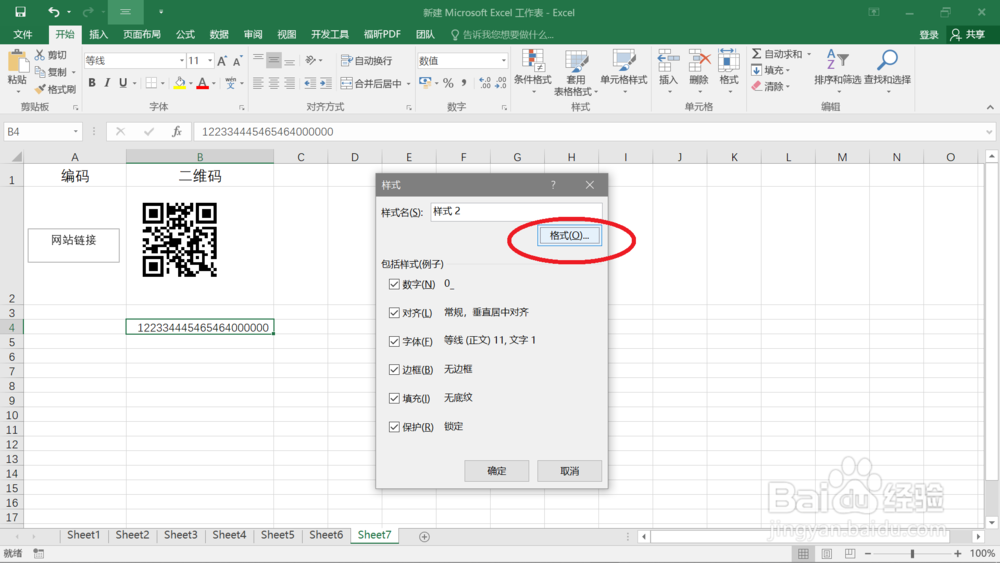Switch to Page Layout view in status bar
Image resolution: width=1000 pixels, height=563 pixels.
click(827, 553)
